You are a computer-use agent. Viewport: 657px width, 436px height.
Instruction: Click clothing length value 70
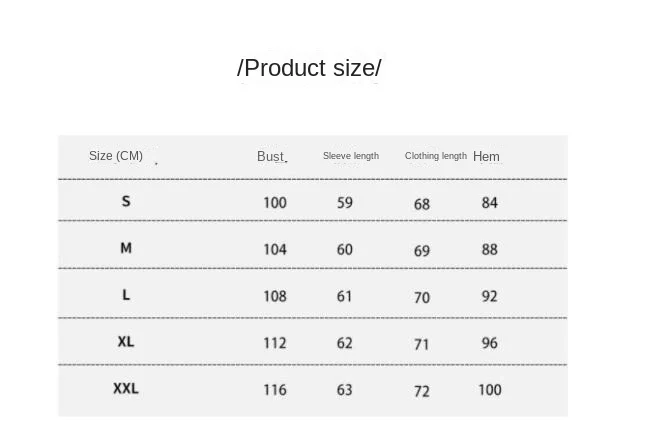click(x=422, y=298)
